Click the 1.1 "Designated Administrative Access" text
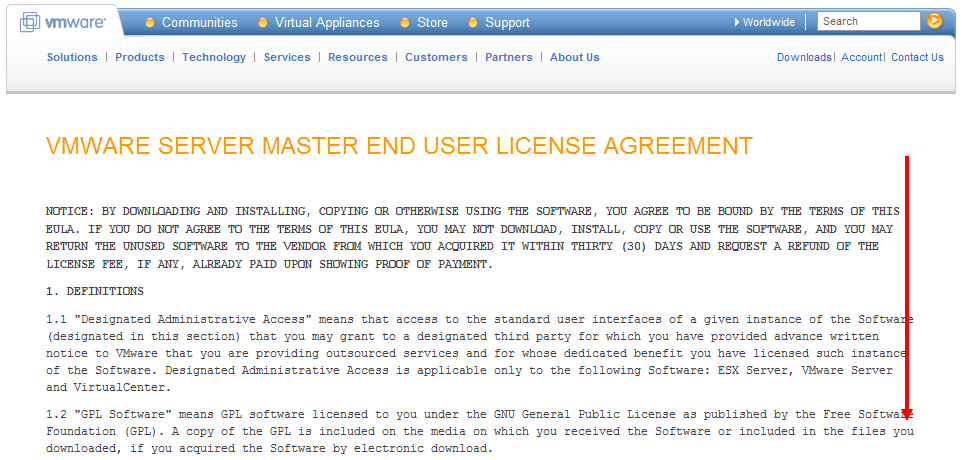The height and width of the screenshot is (460, 962). coord(480,353)
